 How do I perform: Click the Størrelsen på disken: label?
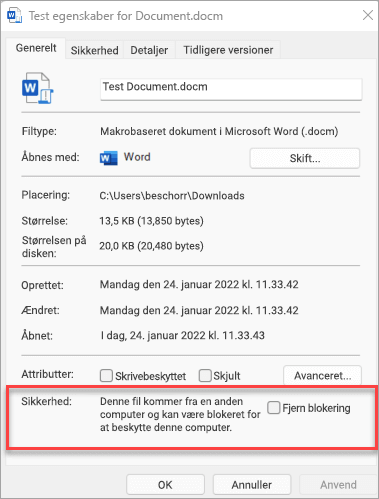54,247
